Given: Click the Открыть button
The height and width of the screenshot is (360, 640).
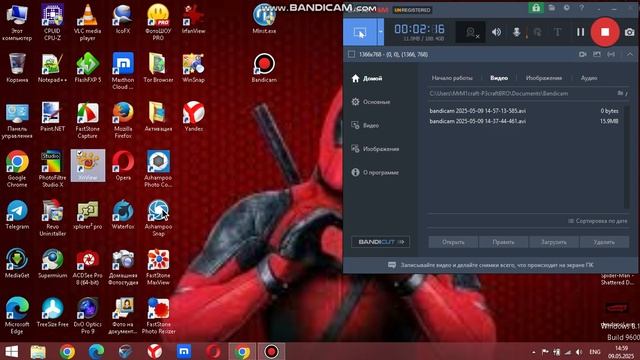Looking at the screenshot, I should (x=453, y=242).
